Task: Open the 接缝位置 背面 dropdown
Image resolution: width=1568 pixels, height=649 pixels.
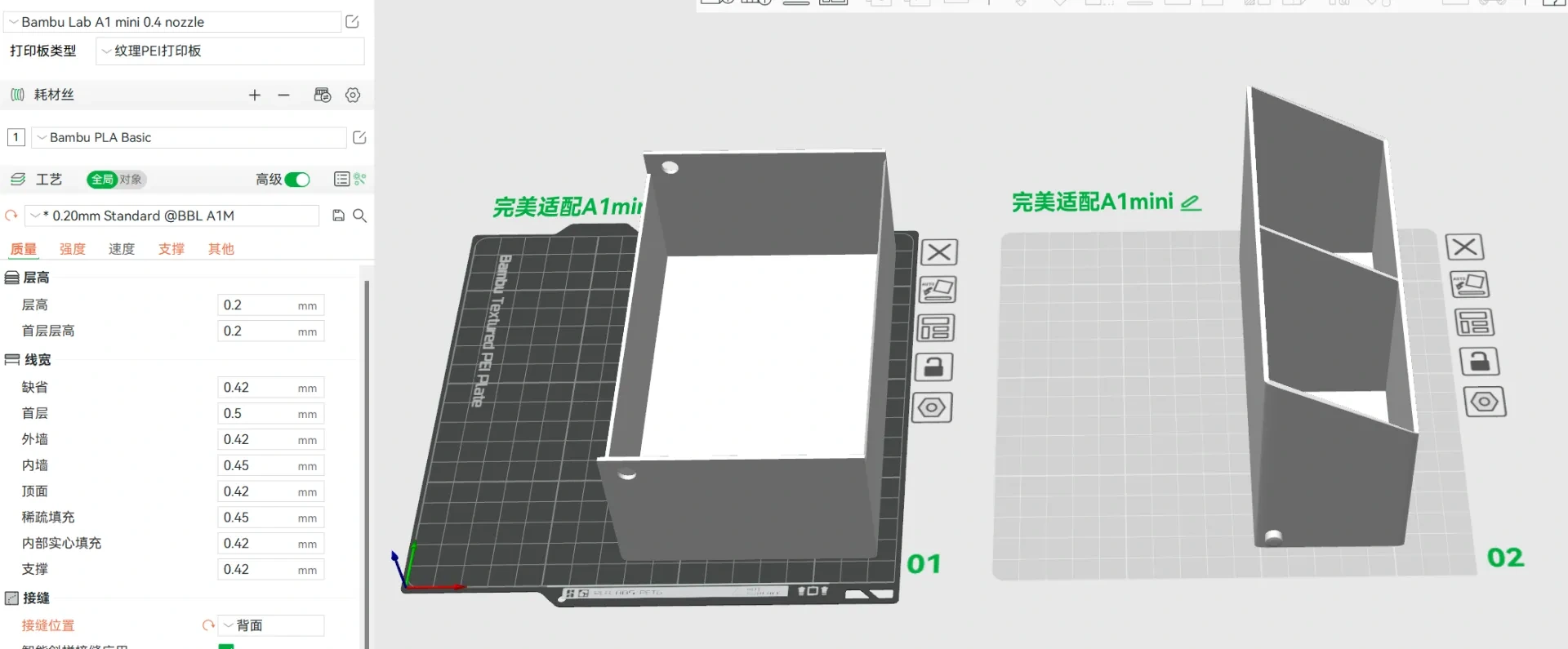Action: (x=271, y=625)
